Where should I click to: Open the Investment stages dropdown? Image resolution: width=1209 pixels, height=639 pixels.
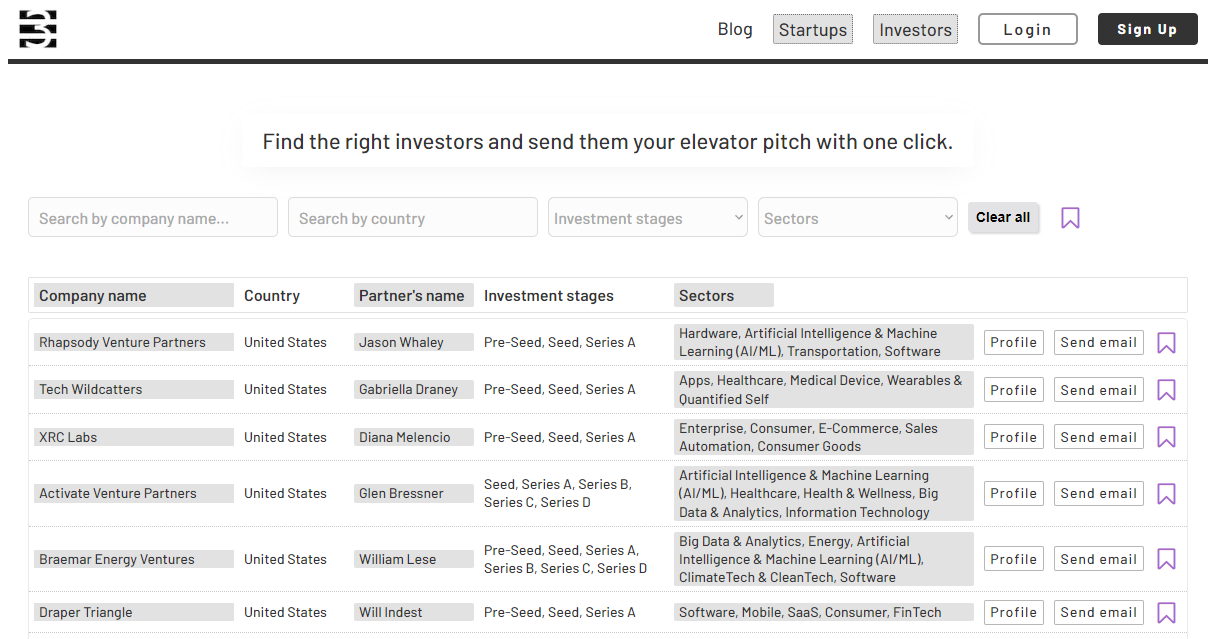[x=647, y=217]
